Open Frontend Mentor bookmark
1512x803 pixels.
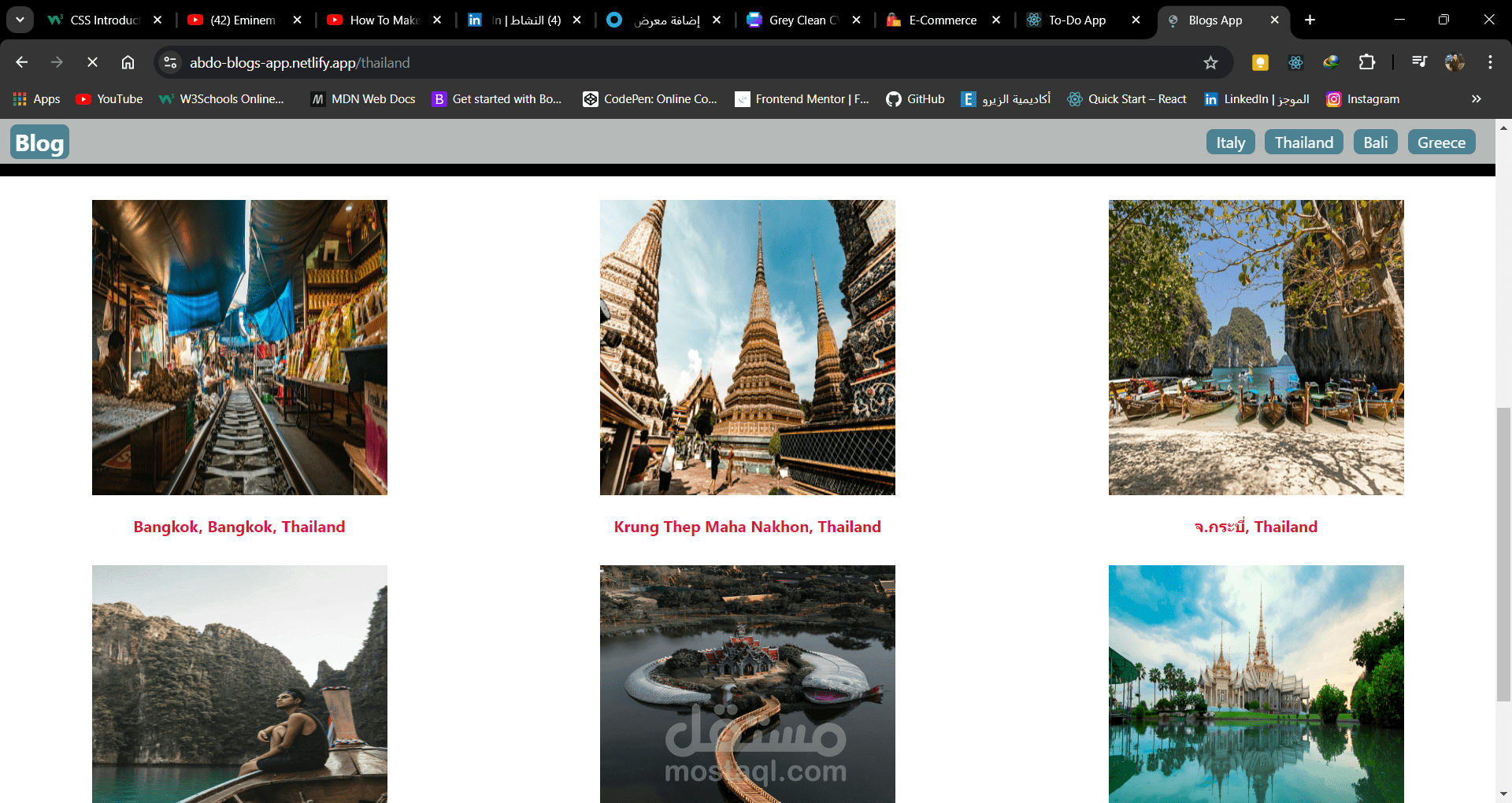[802, 98]
